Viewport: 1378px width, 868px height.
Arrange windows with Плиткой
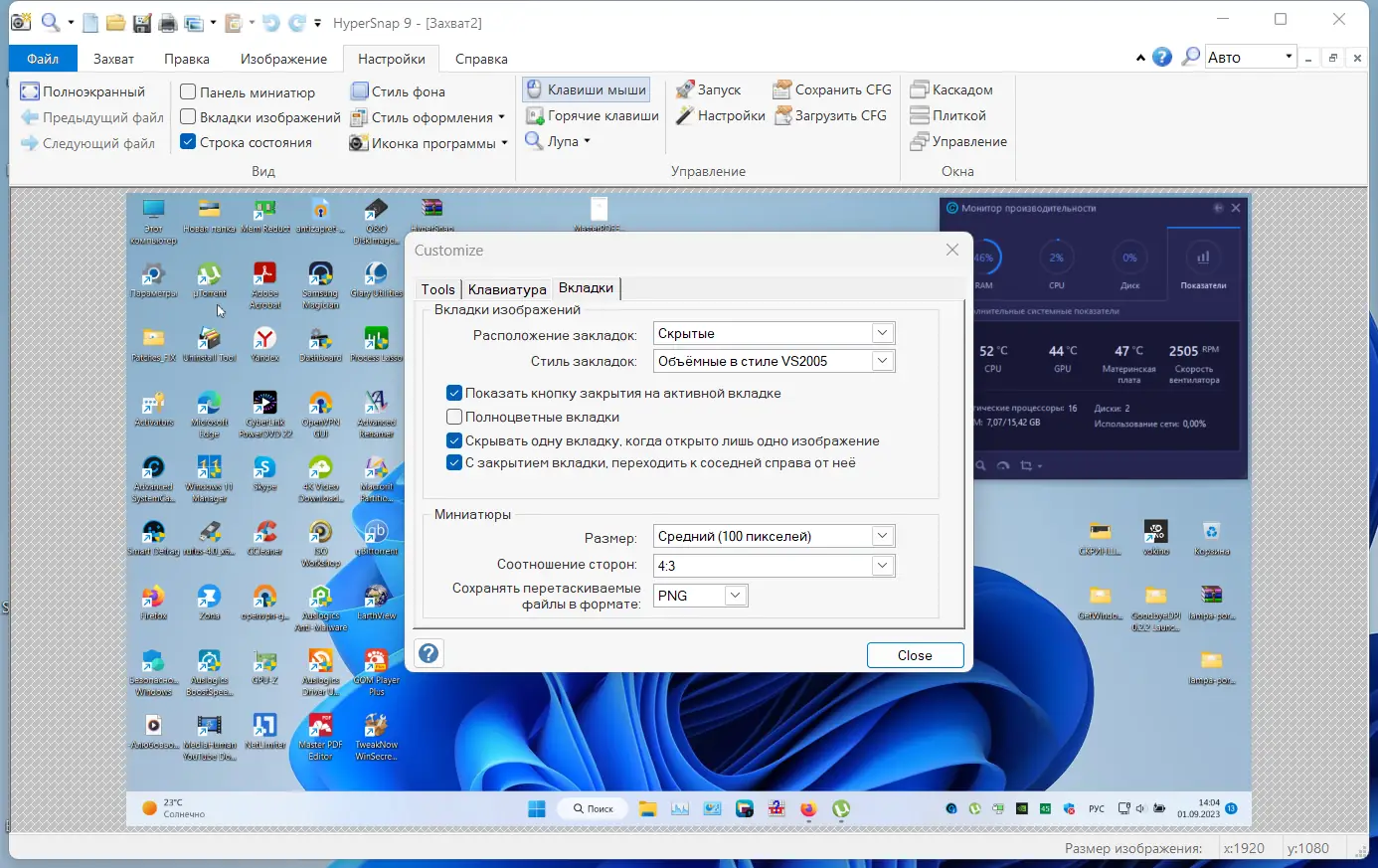tap(947, 115)
